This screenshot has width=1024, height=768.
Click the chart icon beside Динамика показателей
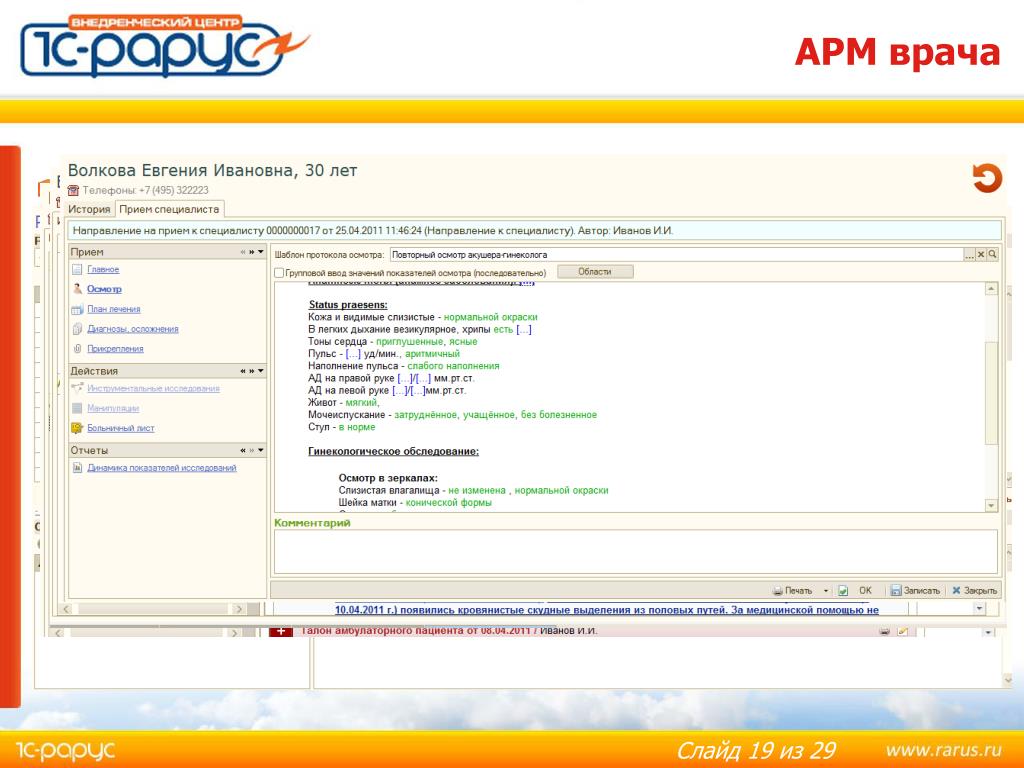click(x=77, y=468)
